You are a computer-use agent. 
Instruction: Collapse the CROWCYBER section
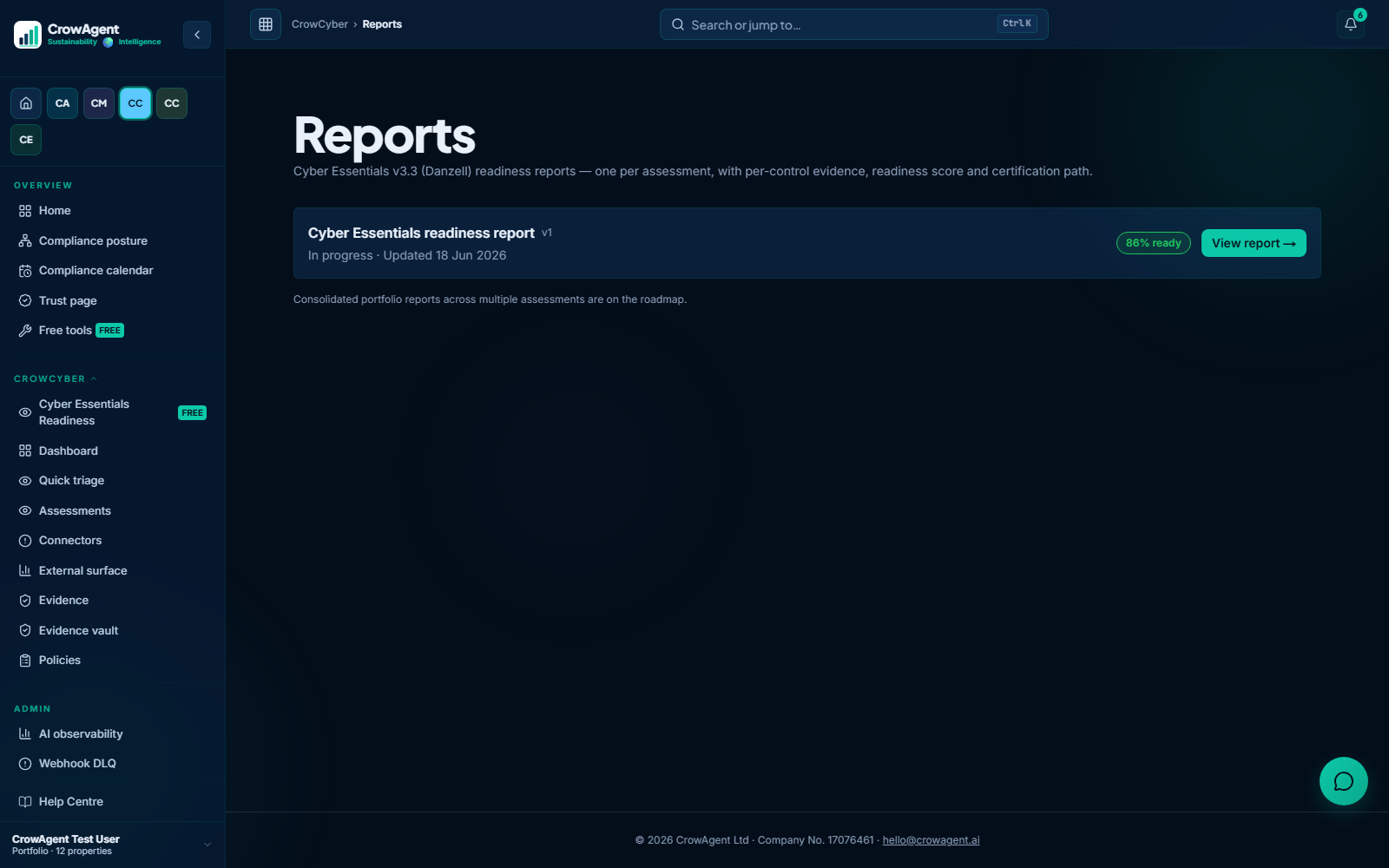(56, 378)
